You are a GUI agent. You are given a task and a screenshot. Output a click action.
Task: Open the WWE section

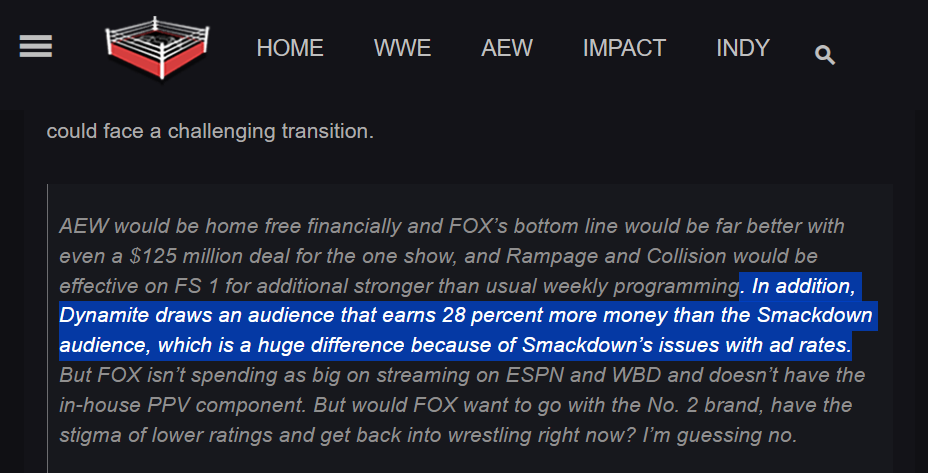tap(402, 48)
